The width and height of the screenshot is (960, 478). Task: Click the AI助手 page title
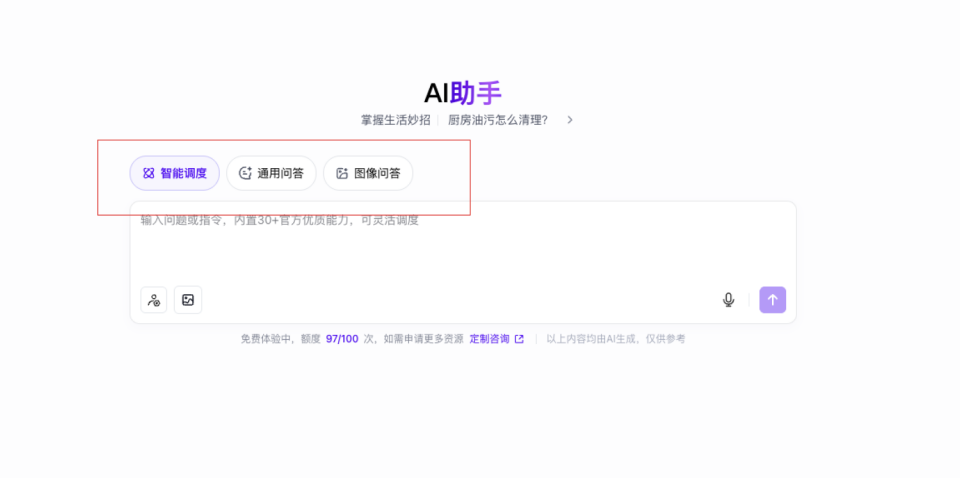462,93
